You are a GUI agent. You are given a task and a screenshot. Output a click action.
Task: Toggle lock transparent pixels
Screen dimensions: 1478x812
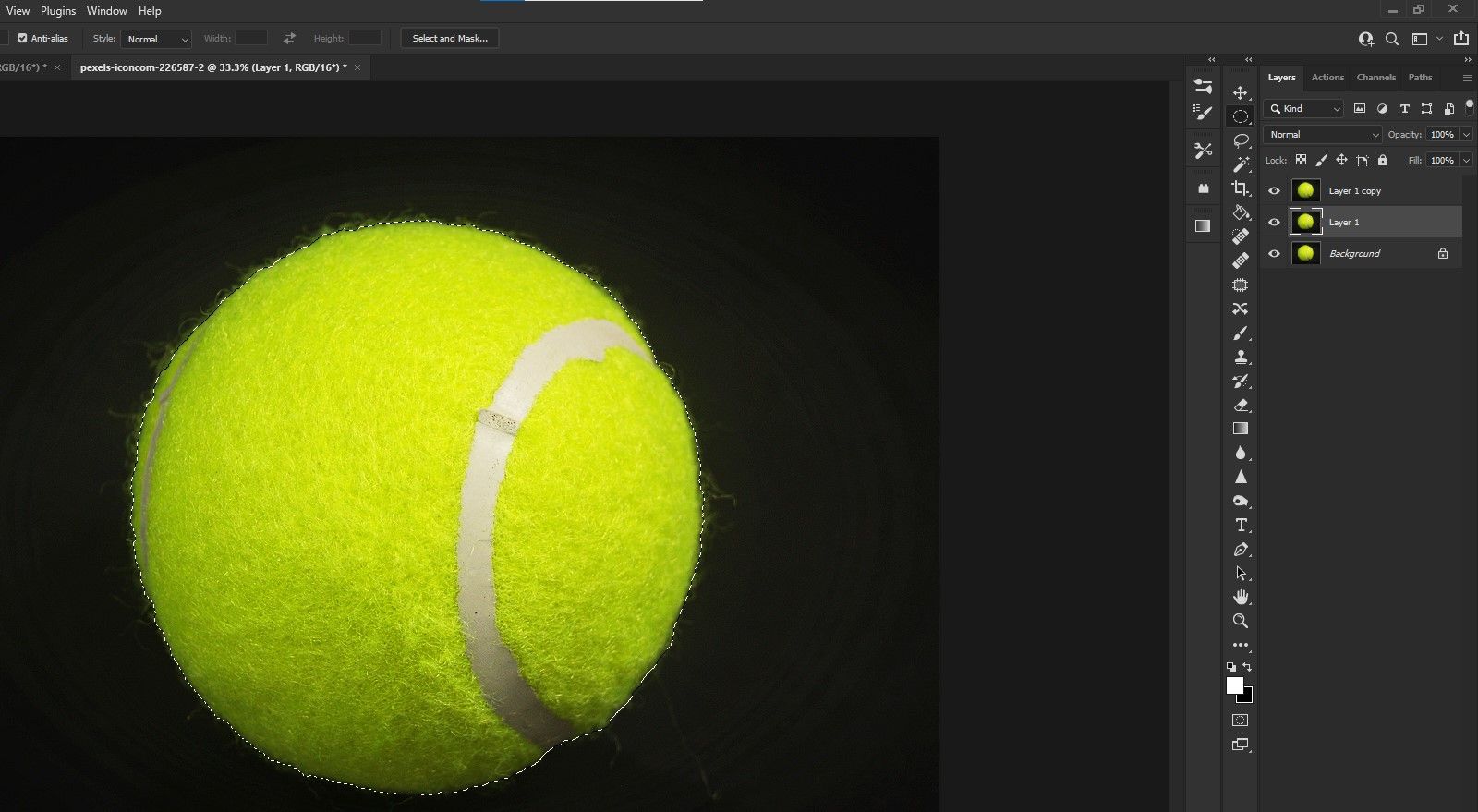(x=1301, y=160)
